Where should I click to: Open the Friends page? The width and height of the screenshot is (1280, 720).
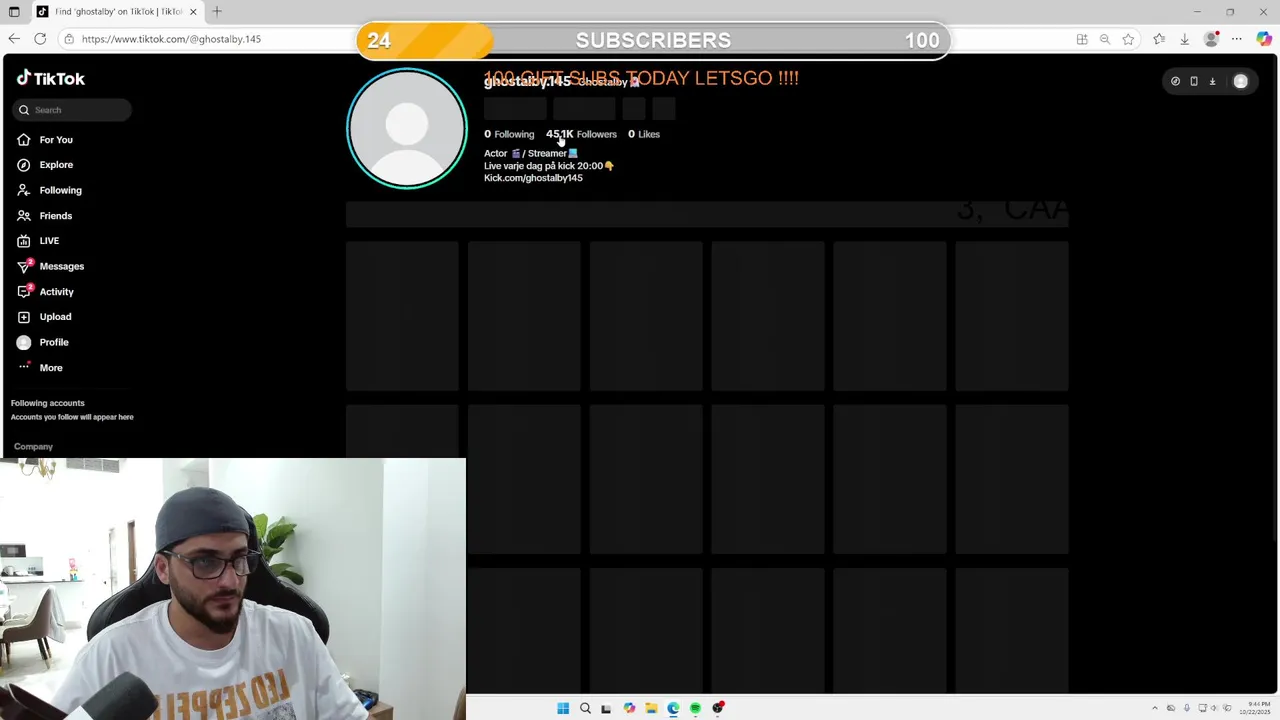tap(56, 216)
